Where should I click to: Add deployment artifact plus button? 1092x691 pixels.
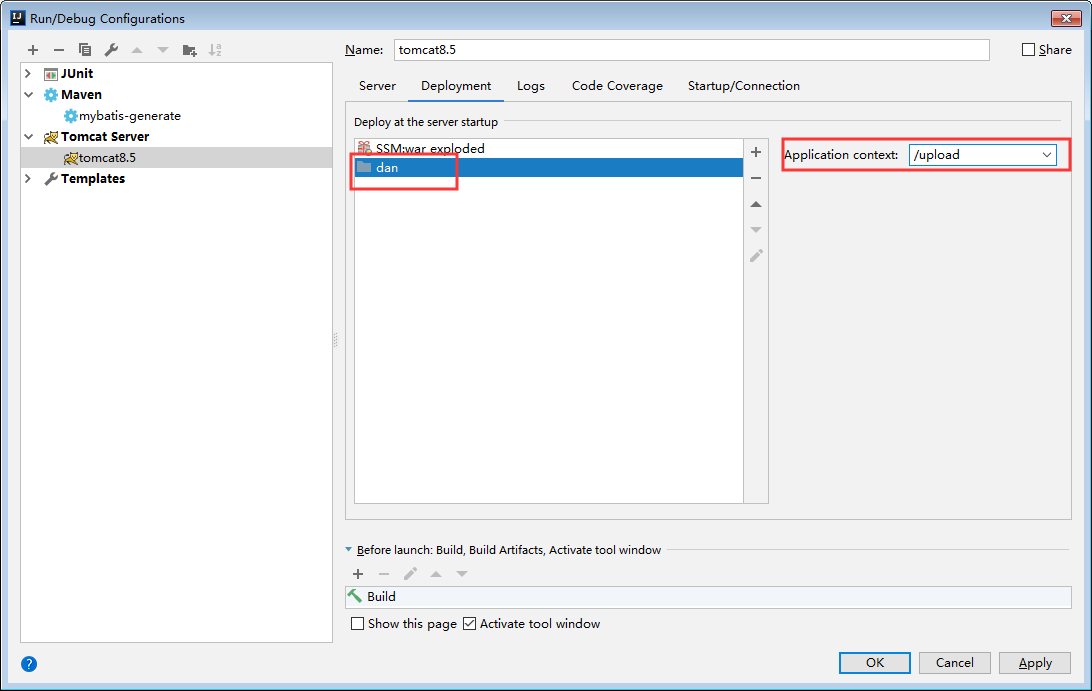[x=756, y=152]
